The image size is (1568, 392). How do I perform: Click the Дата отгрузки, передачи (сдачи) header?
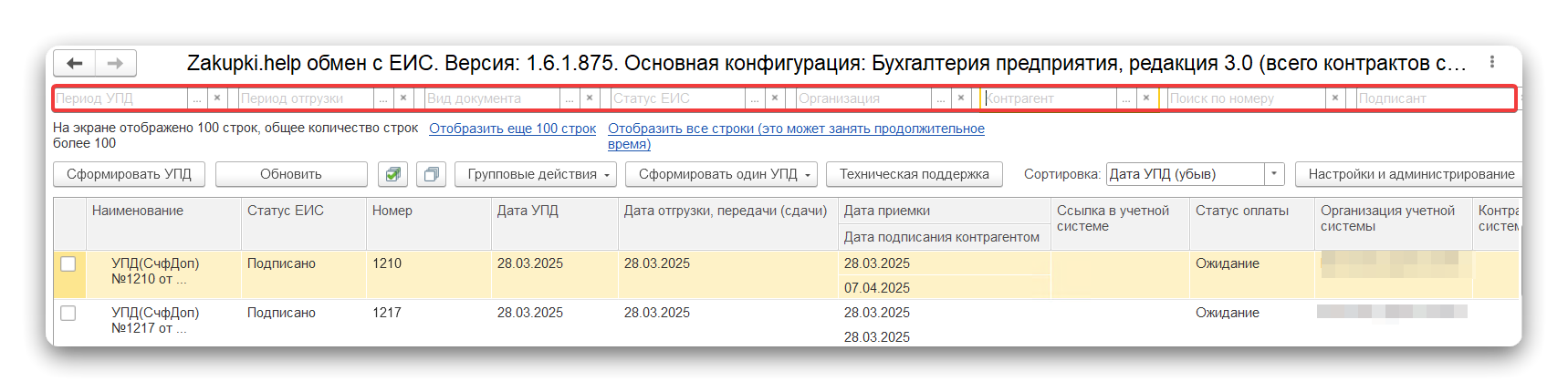728,223
